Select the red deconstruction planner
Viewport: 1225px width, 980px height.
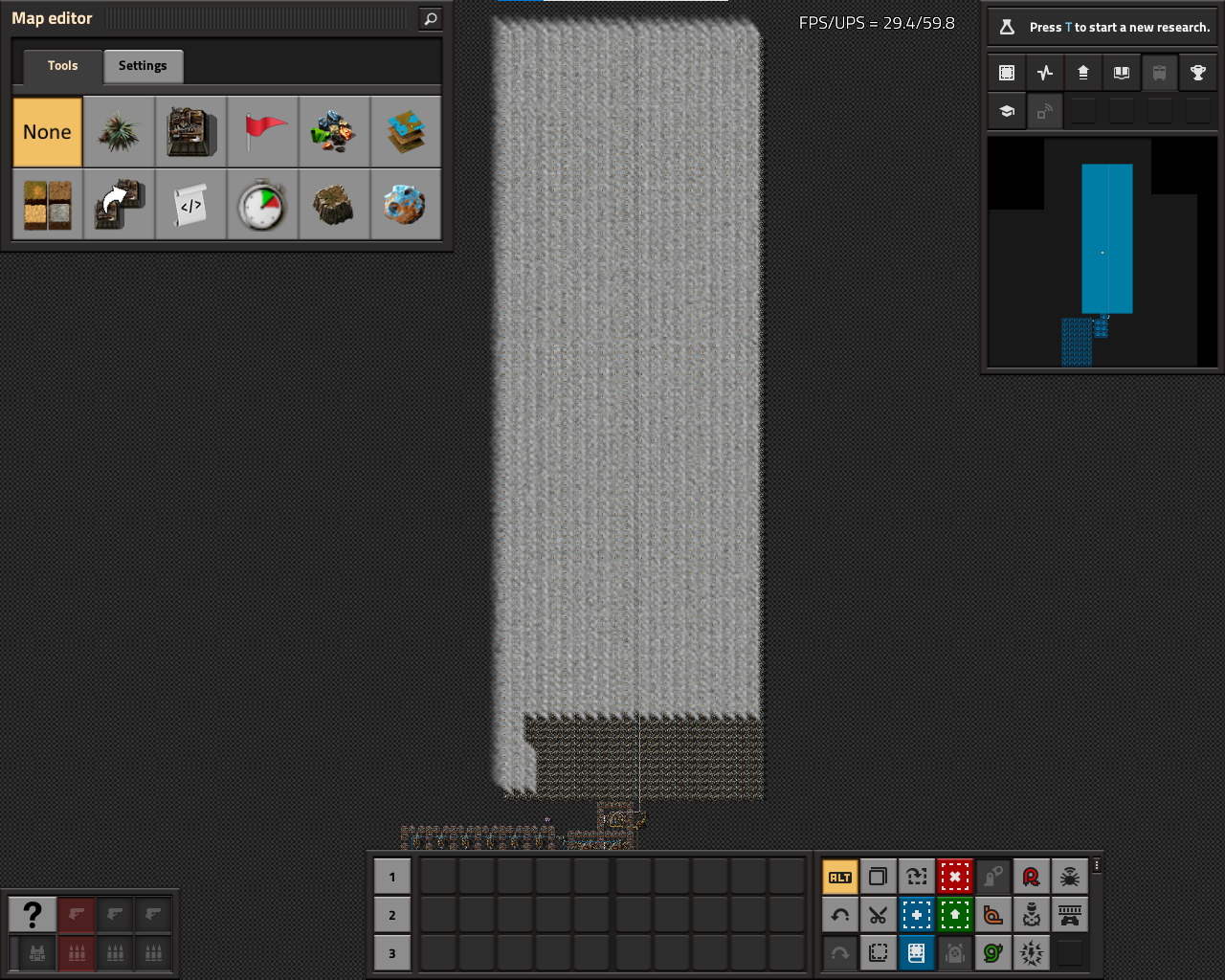955,877
